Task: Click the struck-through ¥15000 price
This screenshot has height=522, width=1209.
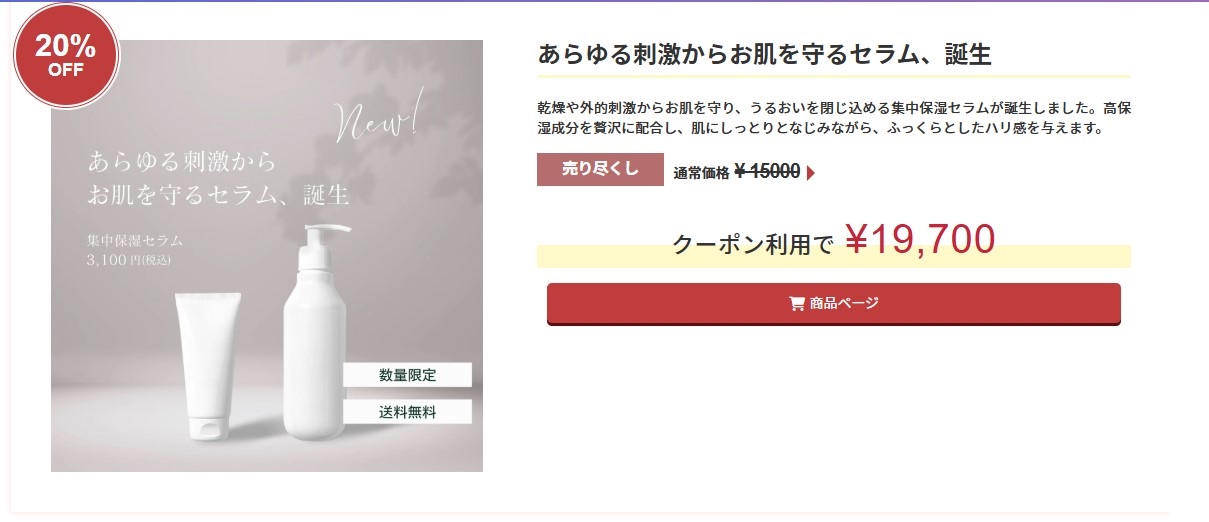Action: [x=767, y=172]
